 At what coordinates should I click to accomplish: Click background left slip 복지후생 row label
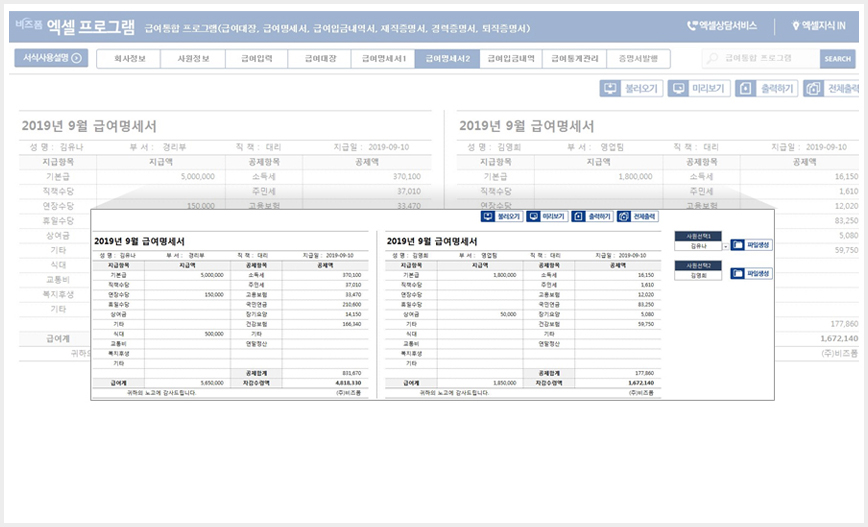click(58, 294)
